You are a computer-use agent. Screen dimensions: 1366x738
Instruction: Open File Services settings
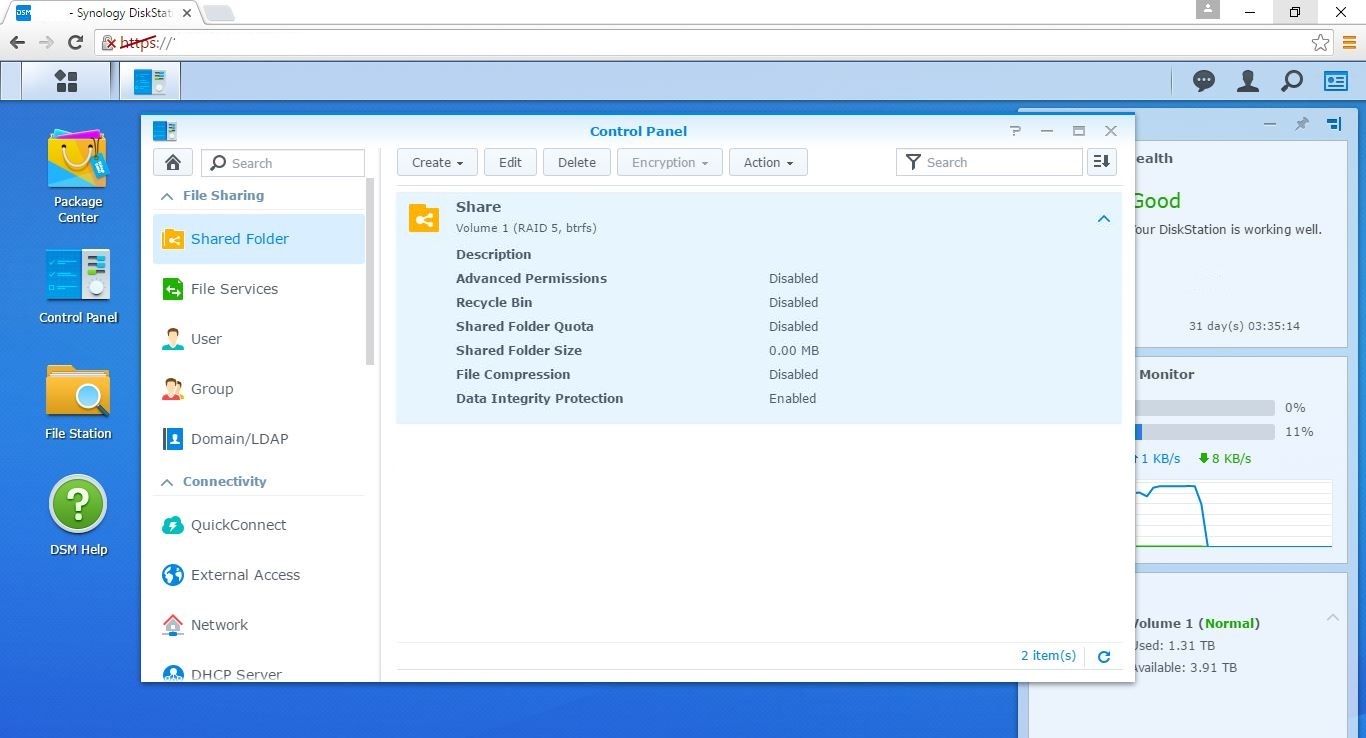pyautogui.click(x=259, y=289)
